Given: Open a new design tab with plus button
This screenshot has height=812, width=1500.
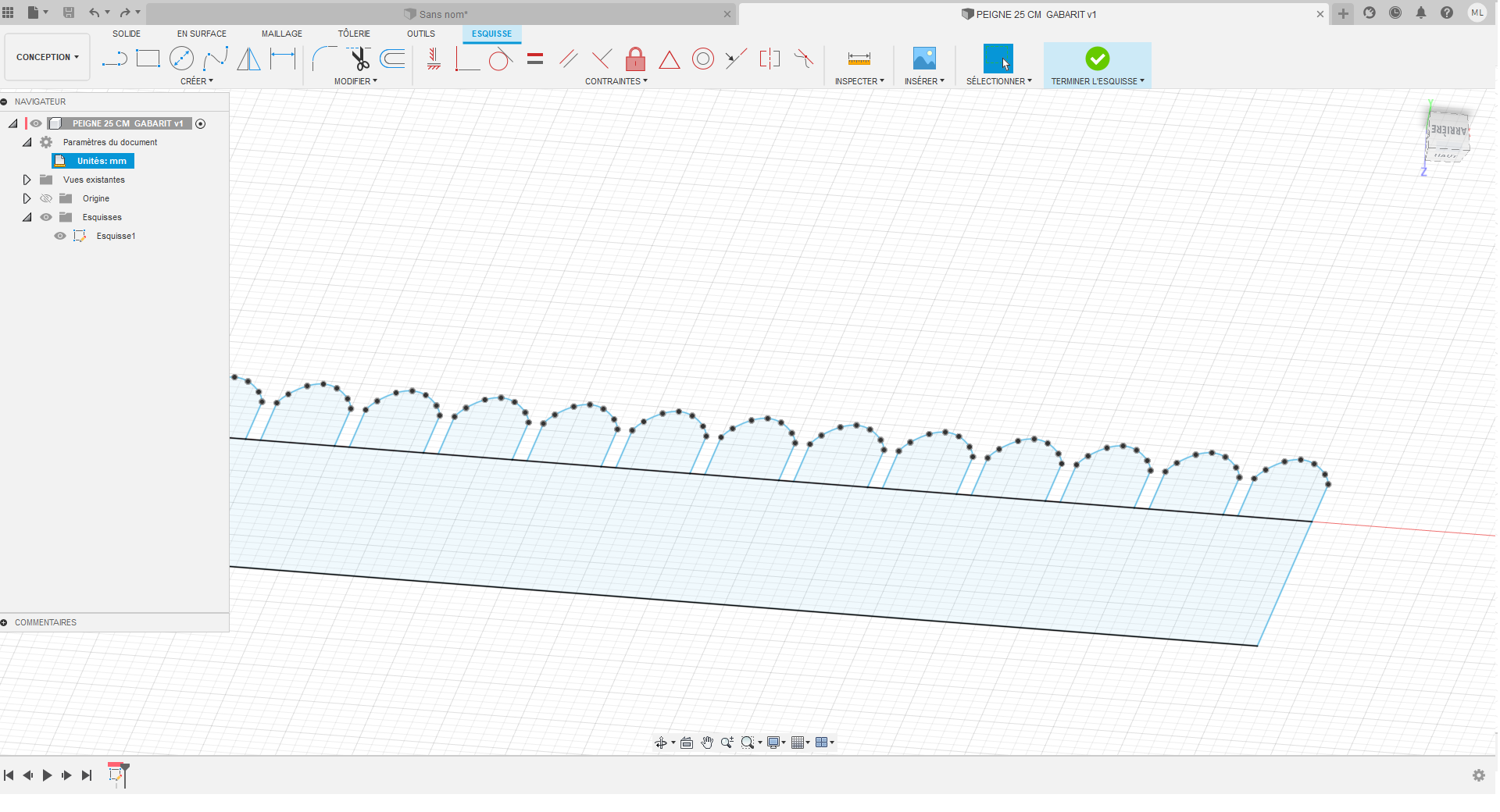Looking at the screenshot, I should coord(1343,13).
